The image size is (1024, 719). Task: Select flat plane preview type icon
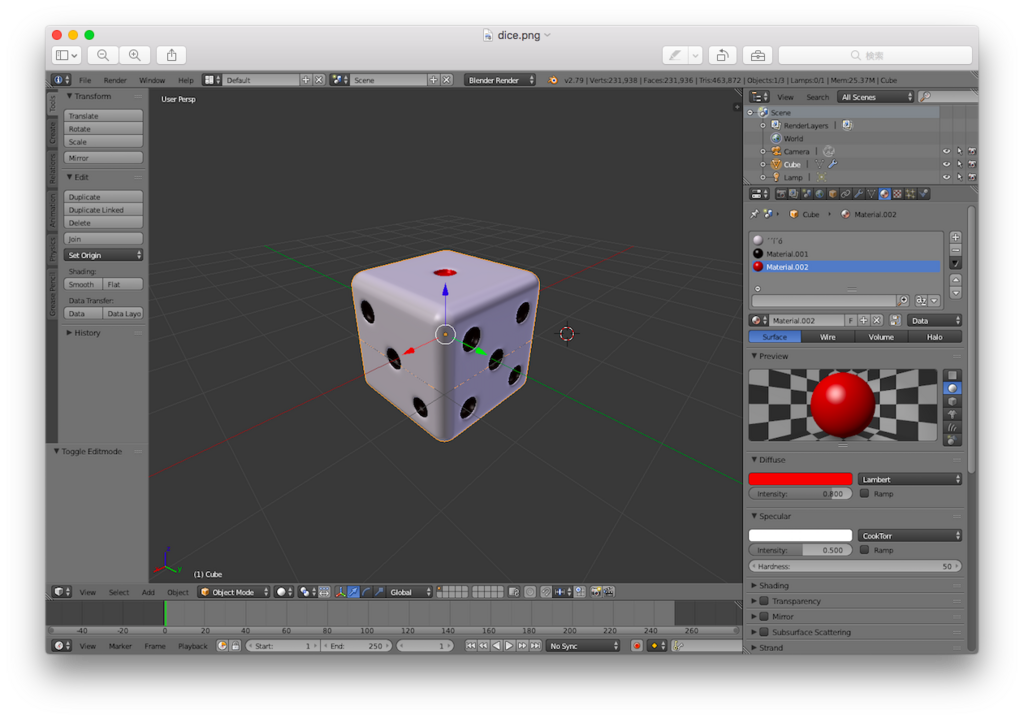(952, 375)
